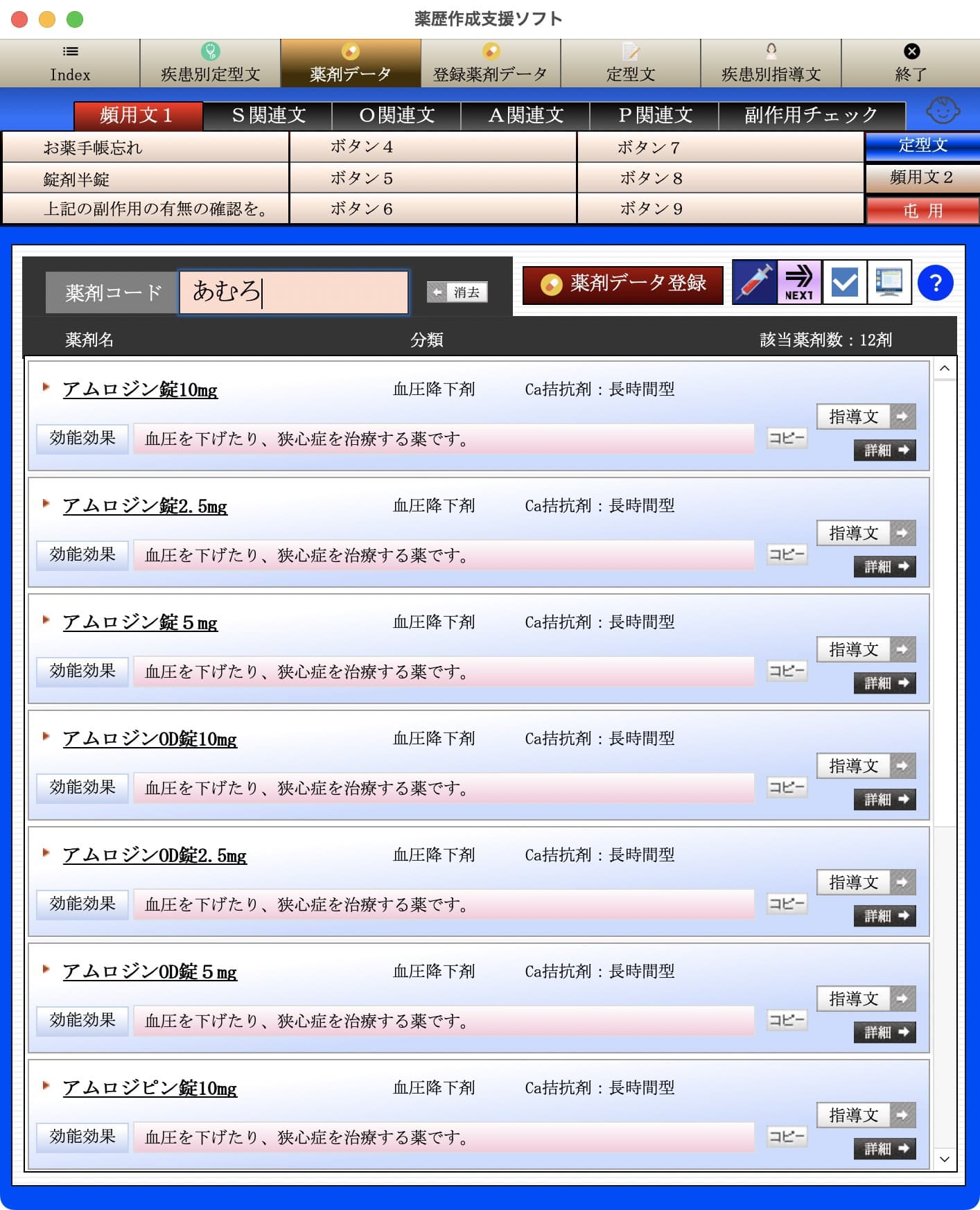
Task: Click the ボタン９ phrase button
Action: [721, 209]
